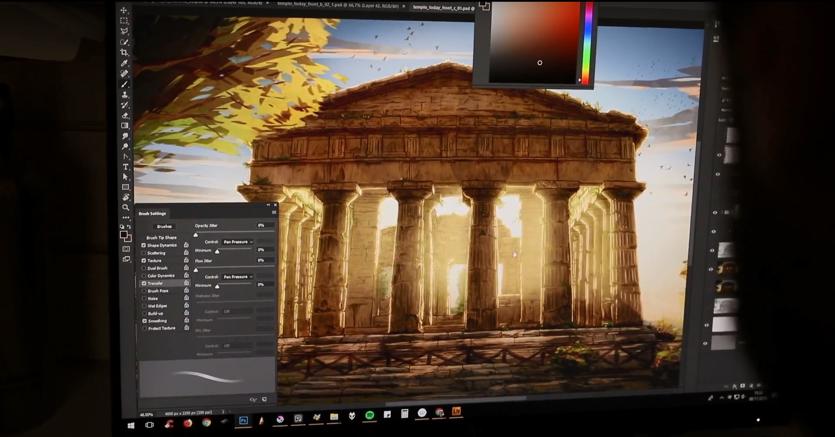Select the Path Selection tool
The height and width of the screenshot is (437, 835).
[x=126, y=177]
